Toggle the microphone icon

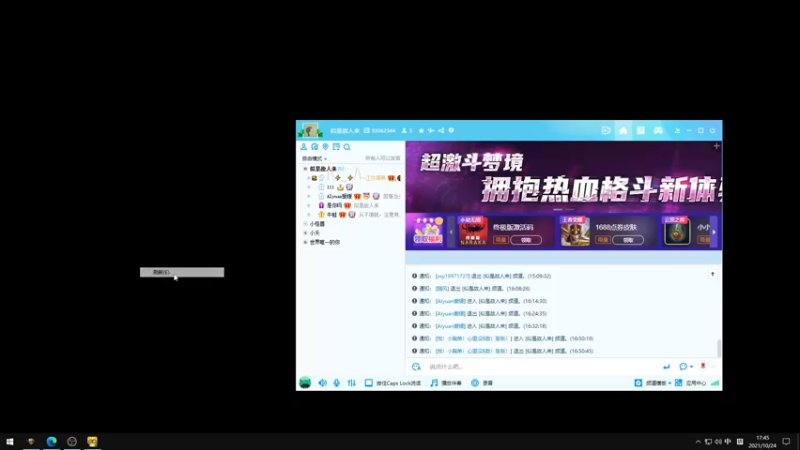337,383
